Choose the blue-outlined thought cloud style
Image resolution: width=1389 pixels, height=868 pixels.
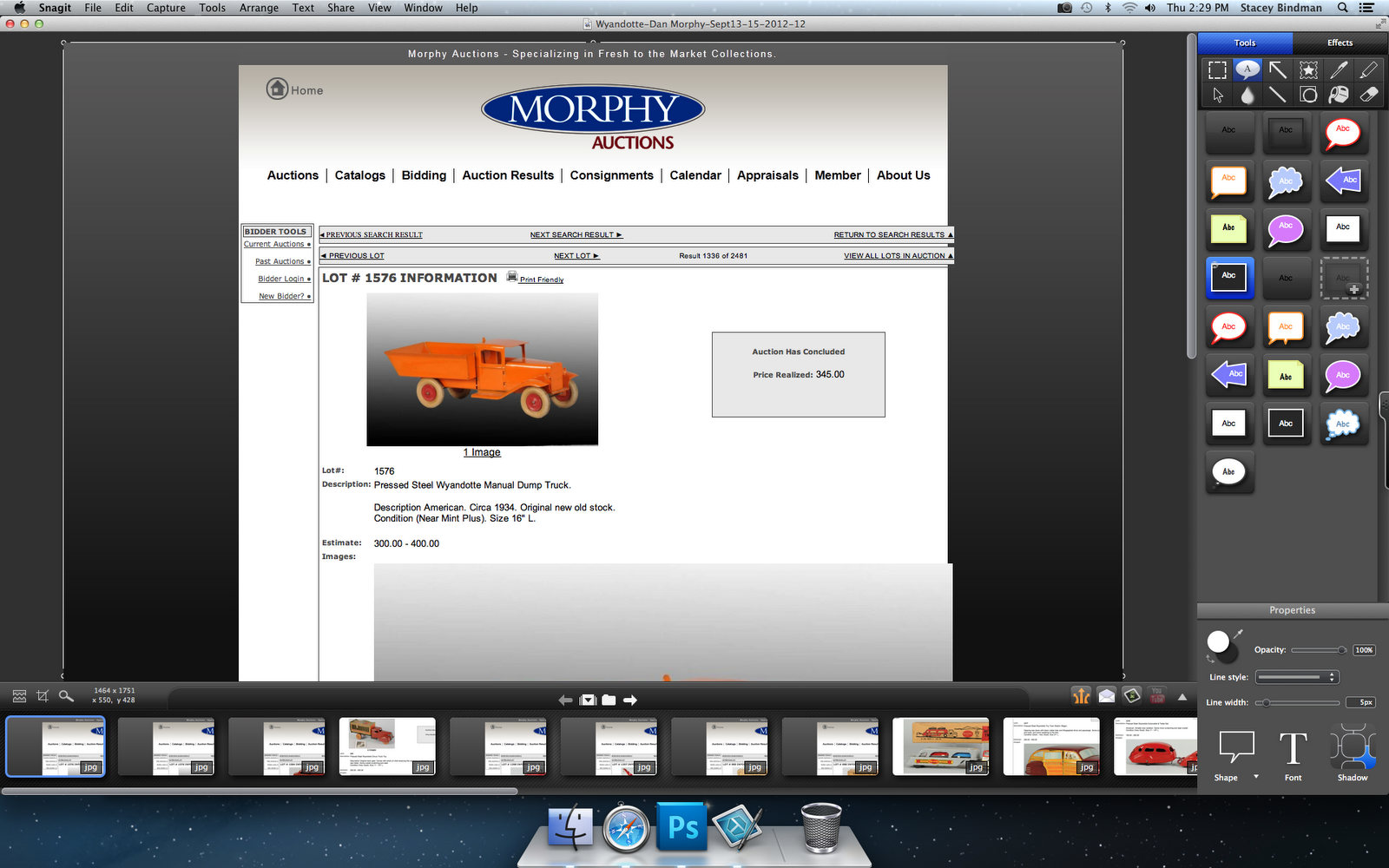point(1343,424)
